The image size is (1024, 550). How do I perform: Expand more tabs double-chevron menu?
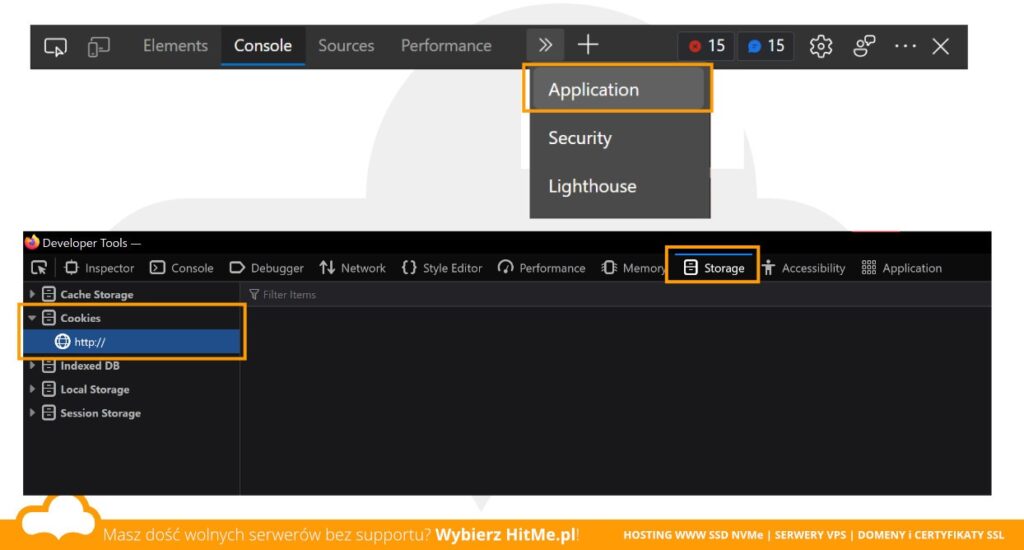pos(545,45)
